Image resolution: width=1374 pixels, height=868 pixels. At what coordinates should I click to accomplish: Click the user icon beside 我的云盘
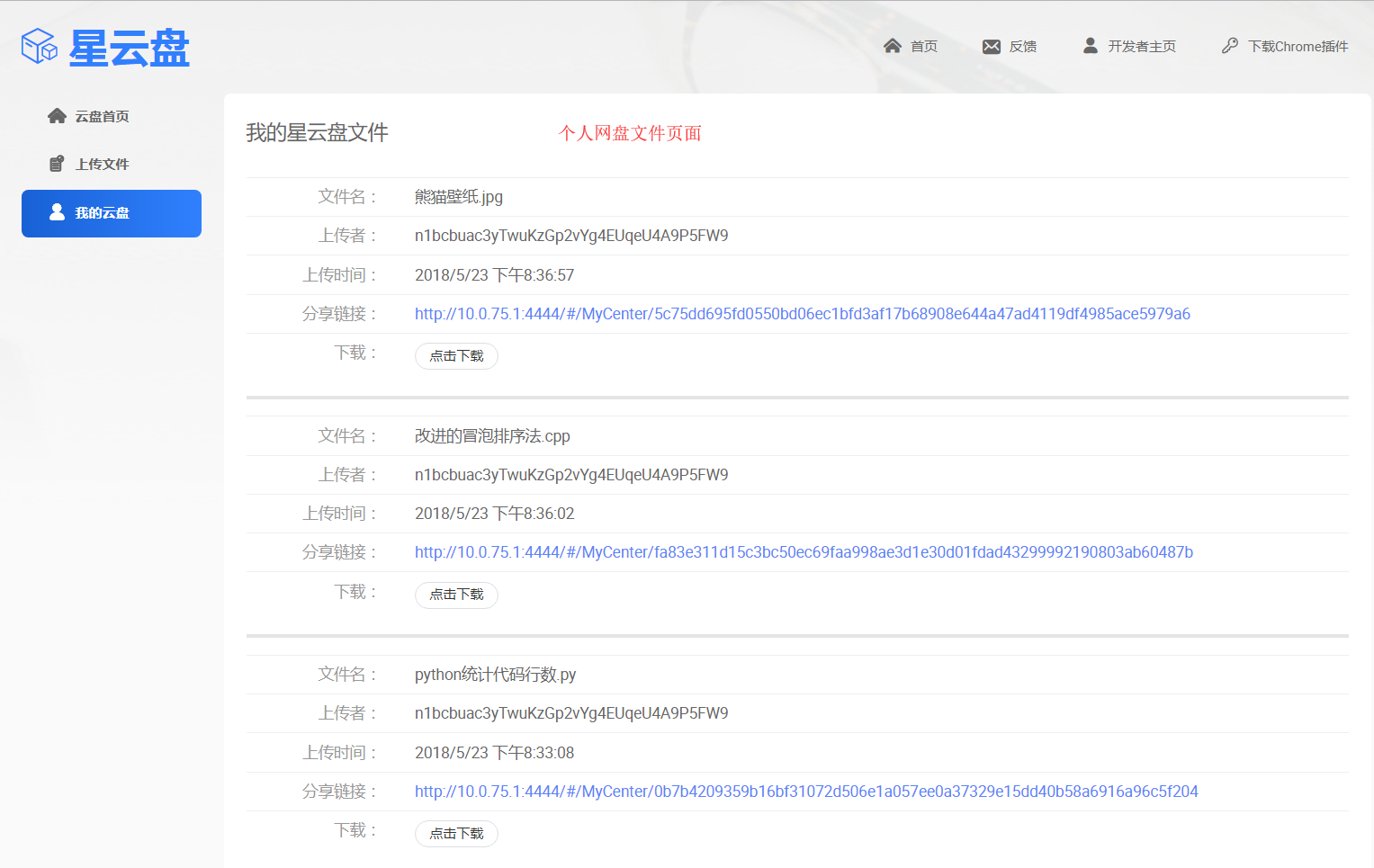click(57, 212)
